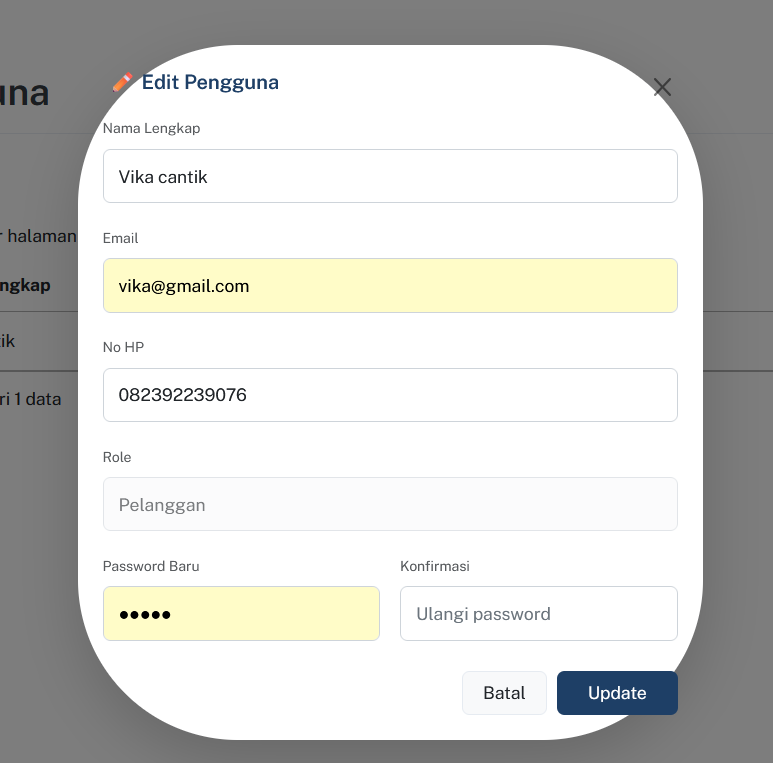Focus the Password Baru field
Screen dimensions: 773x763
(x=241, y=613)
